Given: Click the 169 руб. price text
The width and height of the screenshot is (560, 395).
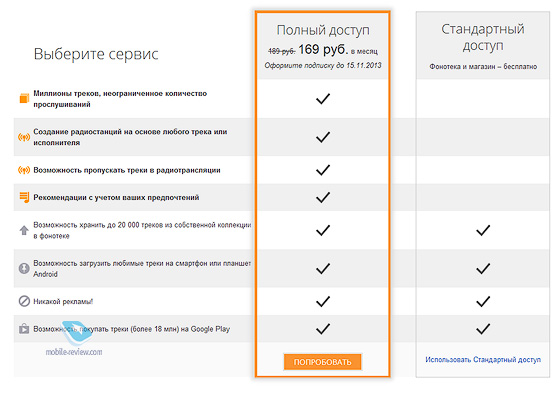Looking at the screenshot, I should [x=323, y=50].
